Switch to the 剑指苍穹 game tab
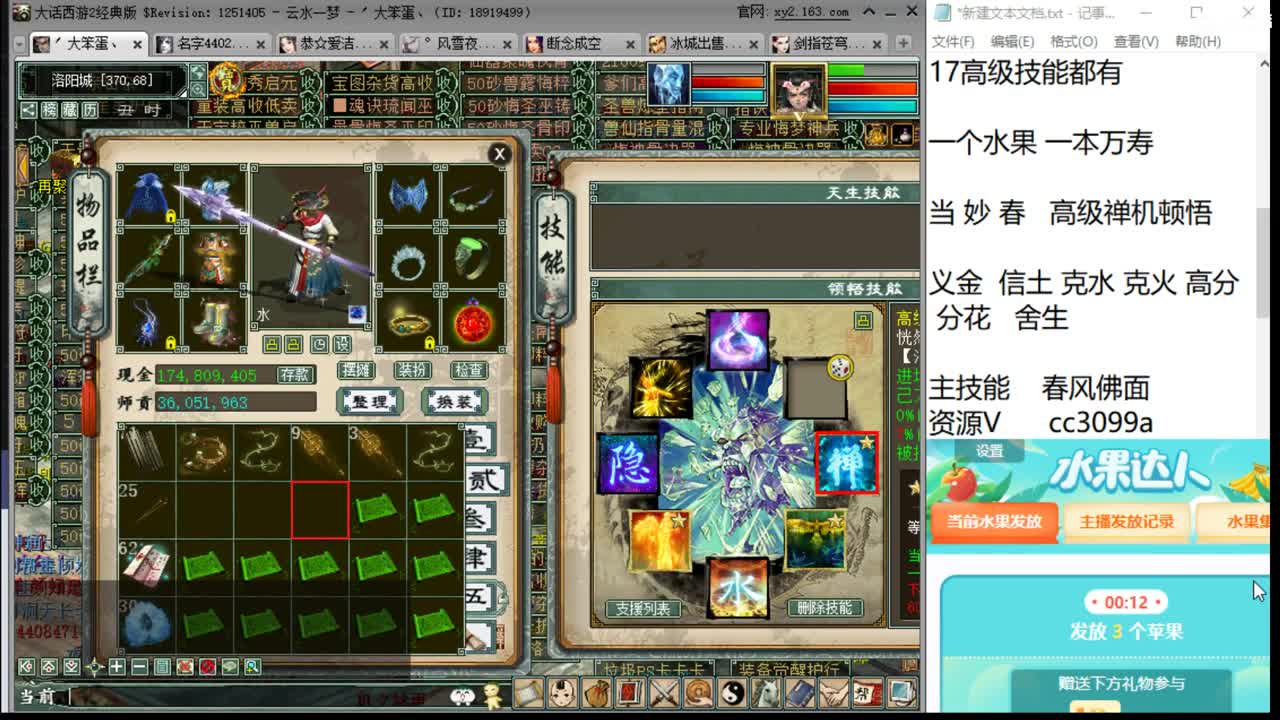This screenshot has width=1280, height=720. (828, 44)
